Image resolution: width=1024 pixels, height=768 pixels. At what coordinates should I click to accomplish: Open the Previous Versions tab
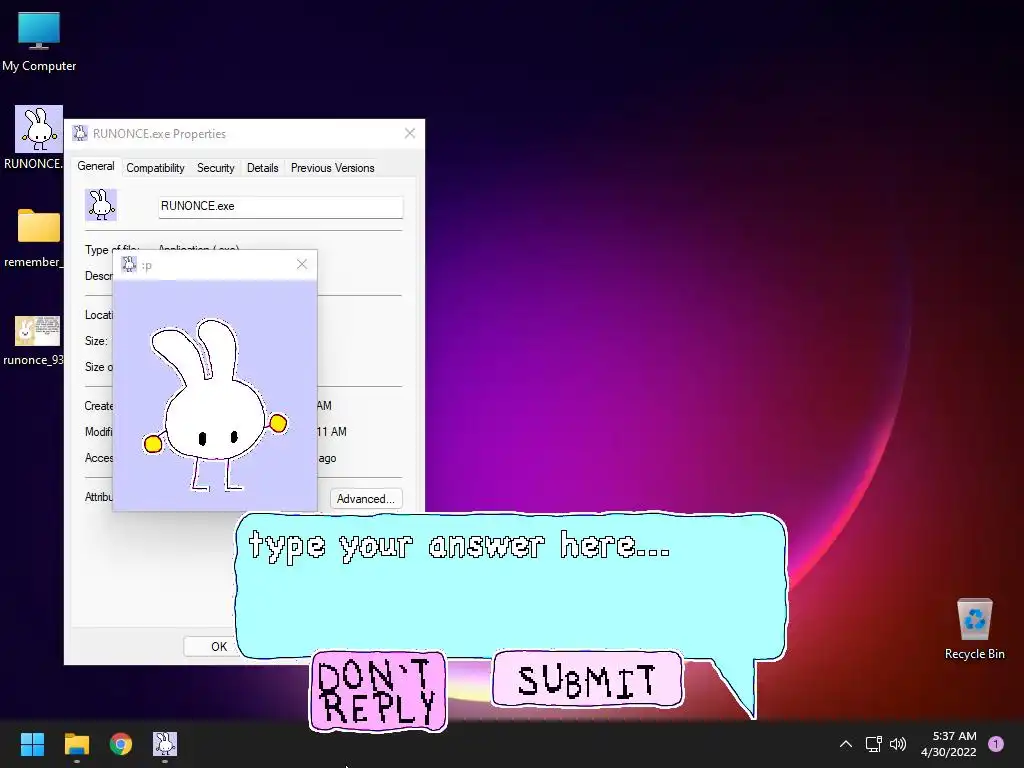point(332,168)
